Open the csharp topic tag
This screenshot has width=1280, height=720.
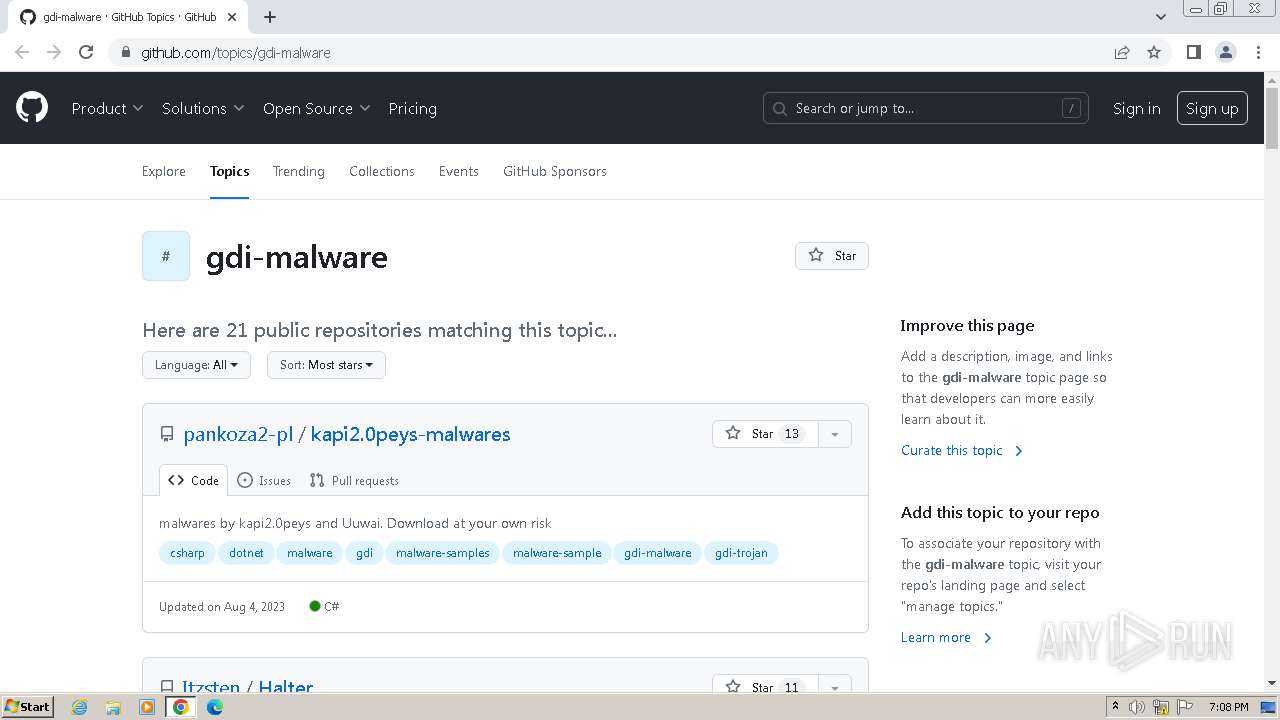tap(187, 553)
